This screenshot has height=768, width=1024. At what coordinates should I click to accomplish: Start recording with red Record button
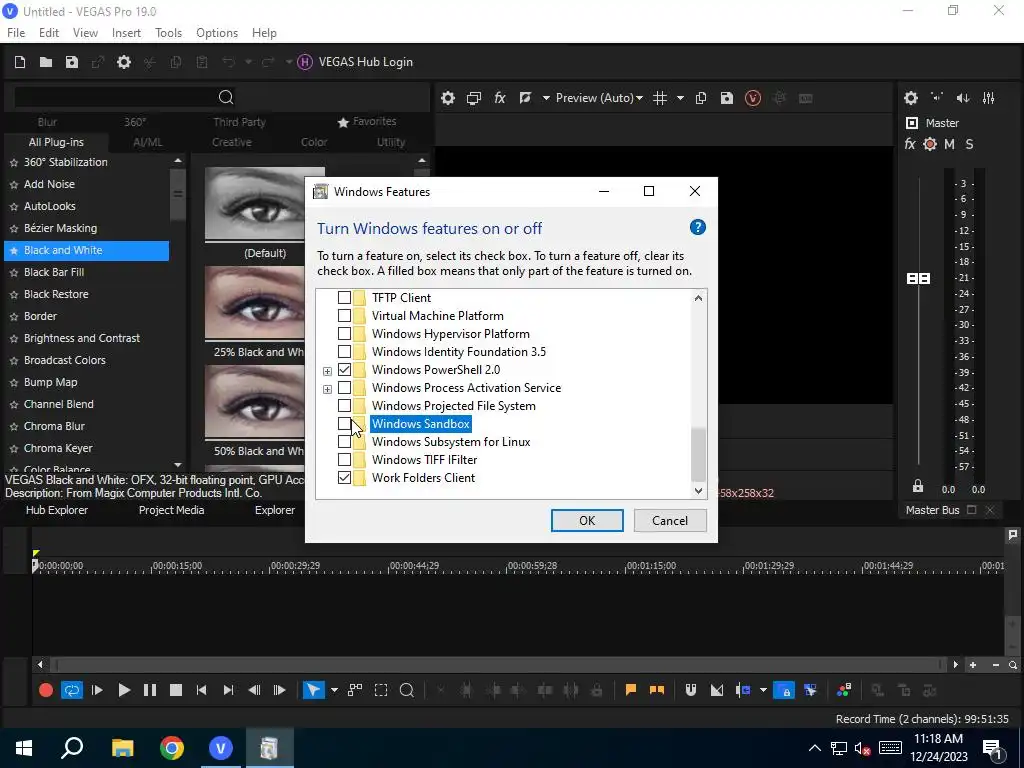[46, 690]
